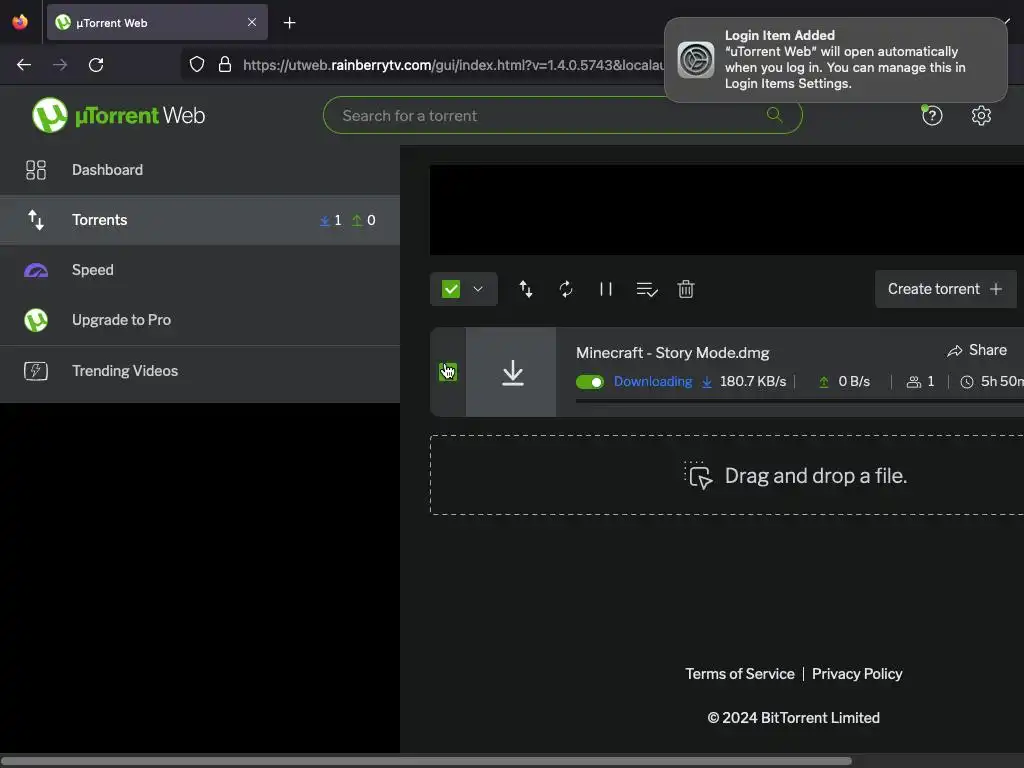This screenshot has height=768, width=1024.
Task: Click toolbar up-down arrows sort icon
Action: [x=526, y=289]
